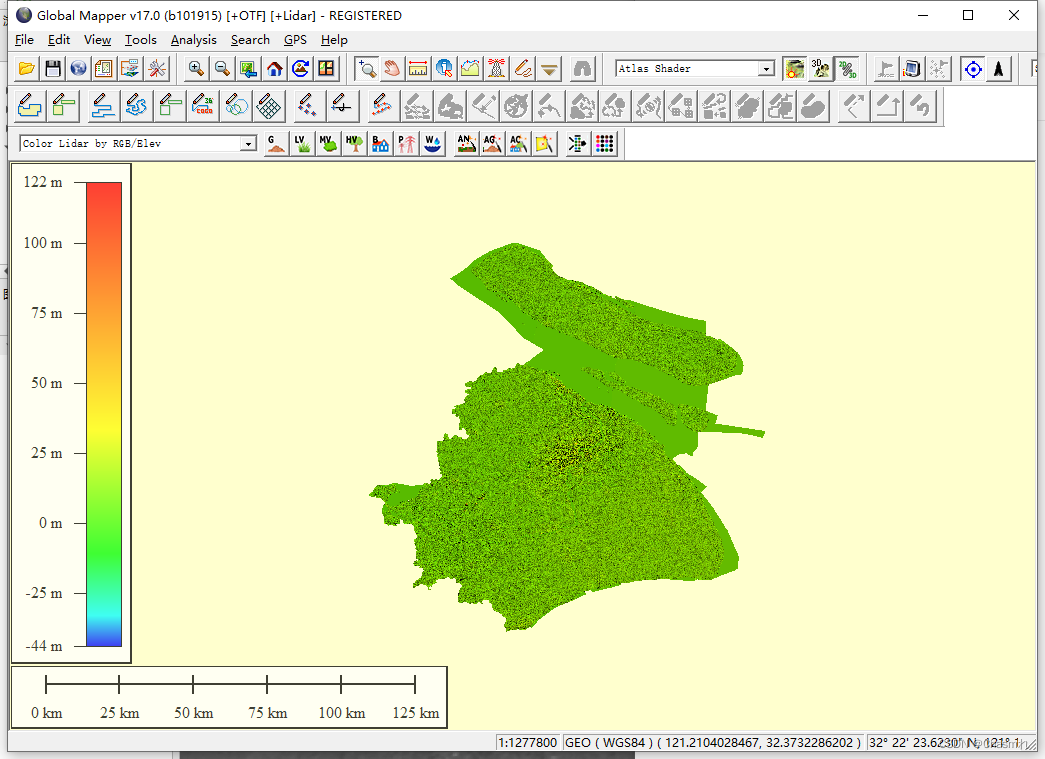Open the COGO input tool

pyautogui.click(x=203, y=106)
